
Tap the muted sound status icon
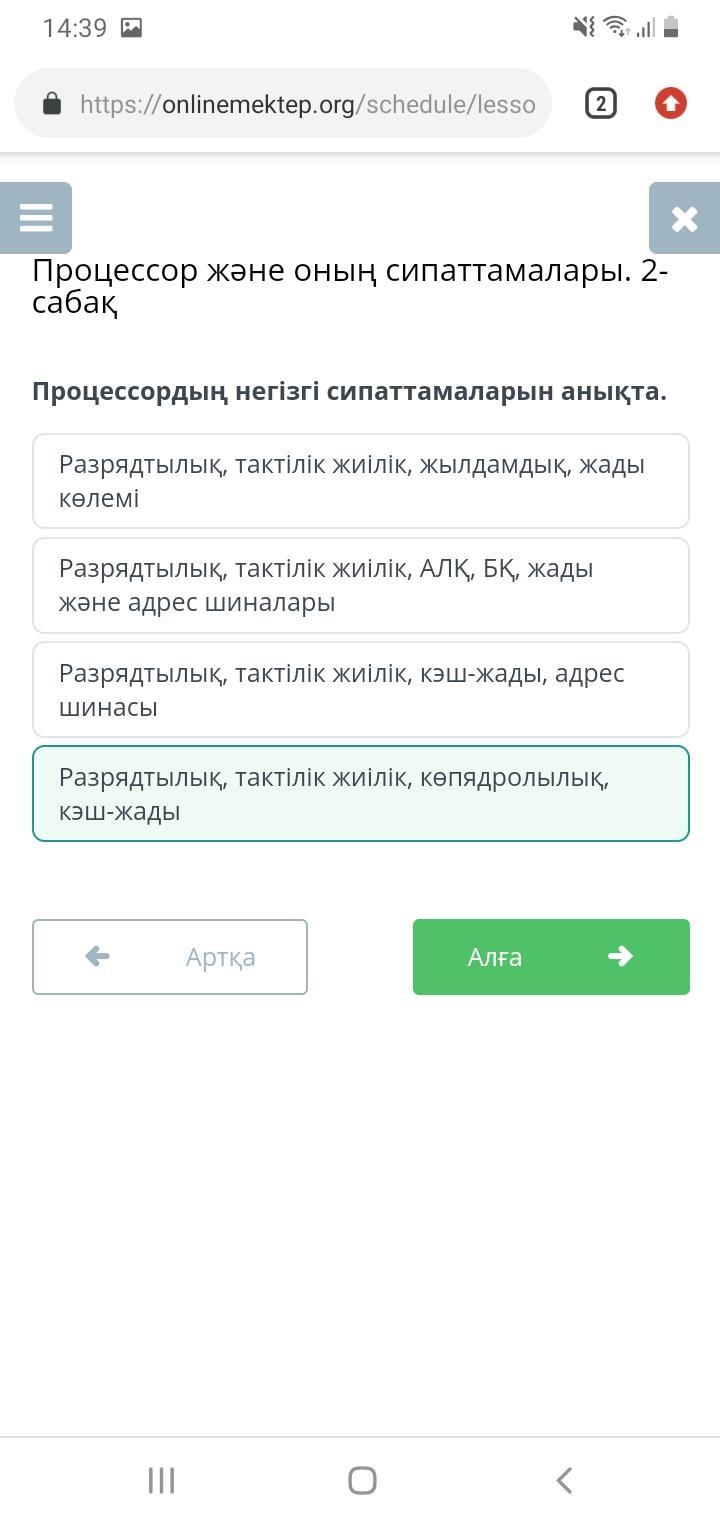point(583,28)
